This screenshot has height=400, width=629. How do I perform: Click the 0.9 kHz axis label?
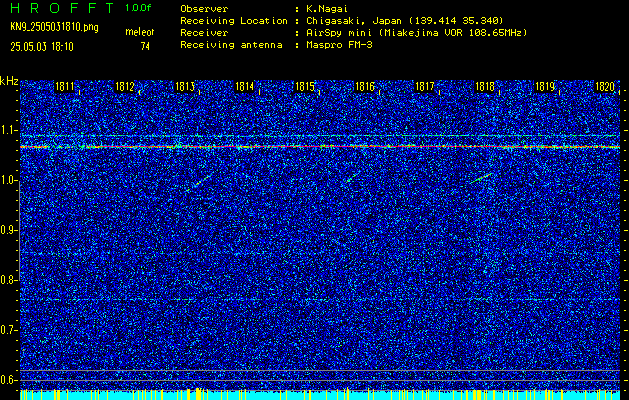click(9, 230)
